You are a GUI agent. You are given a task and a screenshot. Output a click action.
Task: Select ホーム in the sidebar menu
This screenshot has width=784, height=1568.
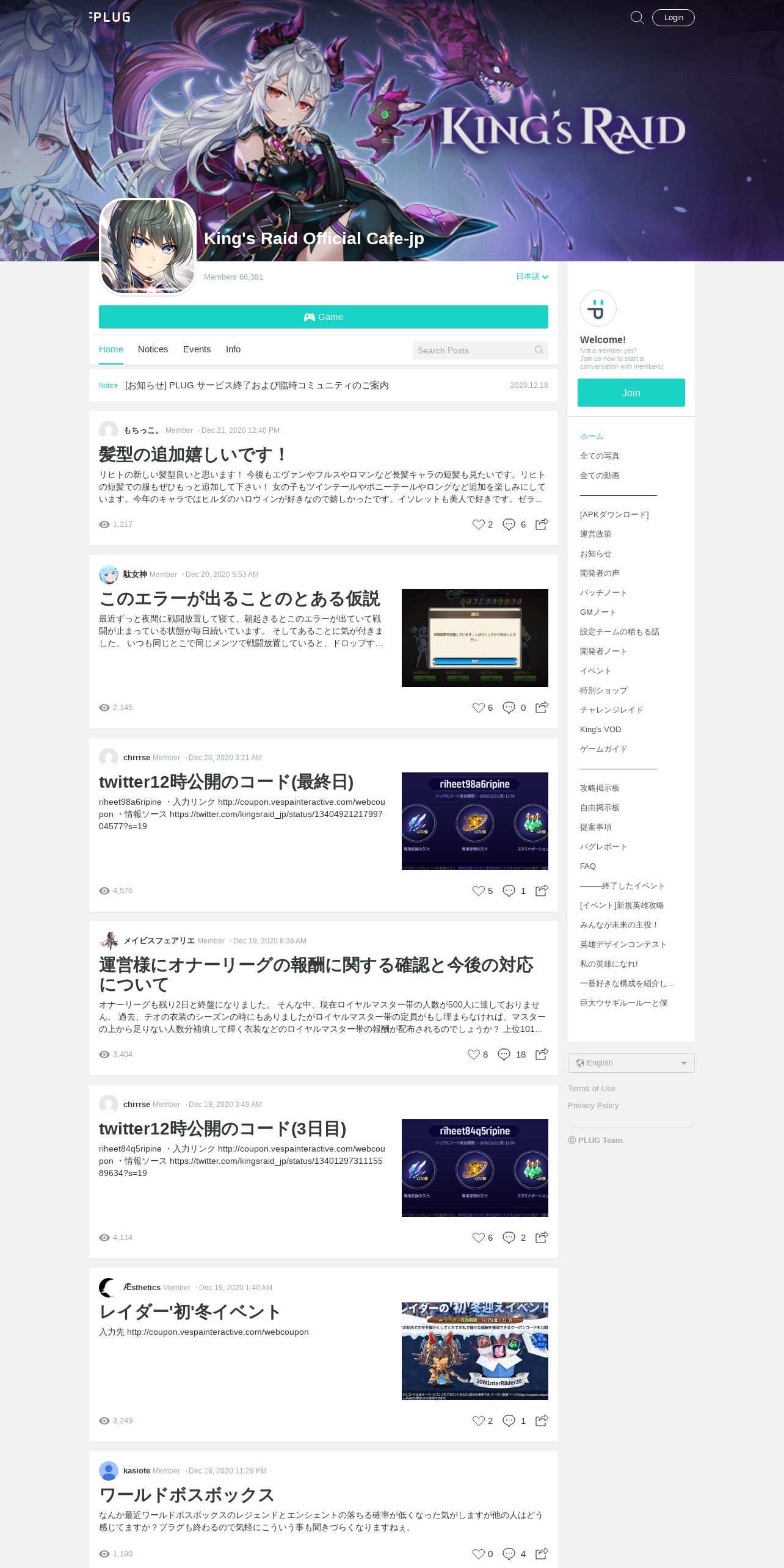[x=592, y=437]
